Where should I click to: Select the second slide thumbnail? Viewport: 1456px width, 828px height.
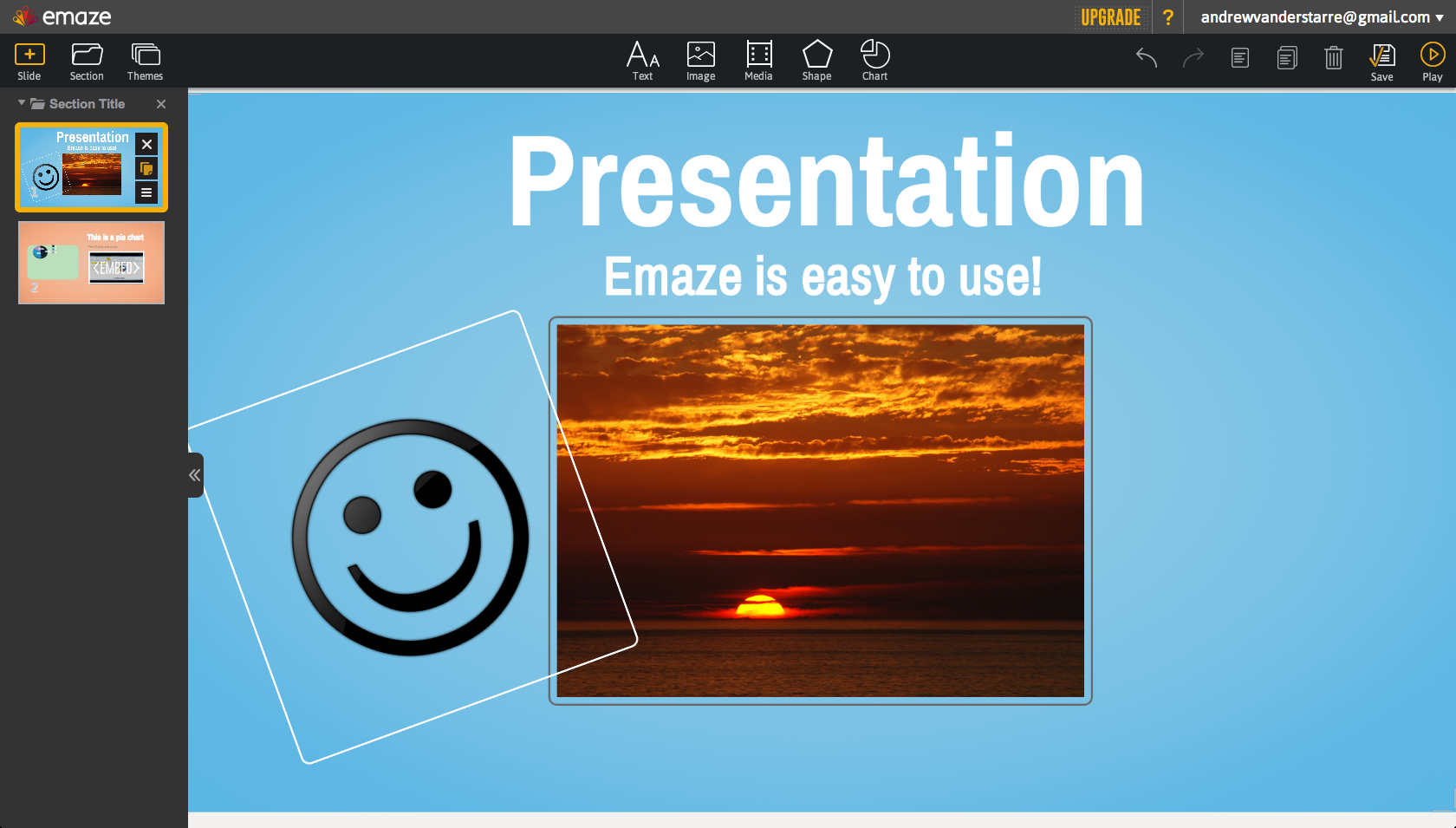point(91,263)
